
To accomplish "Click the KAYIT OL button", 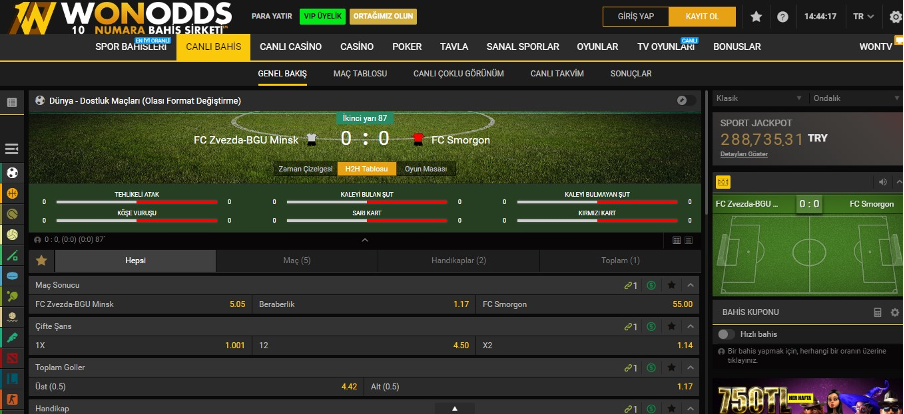I will (702, 17).
